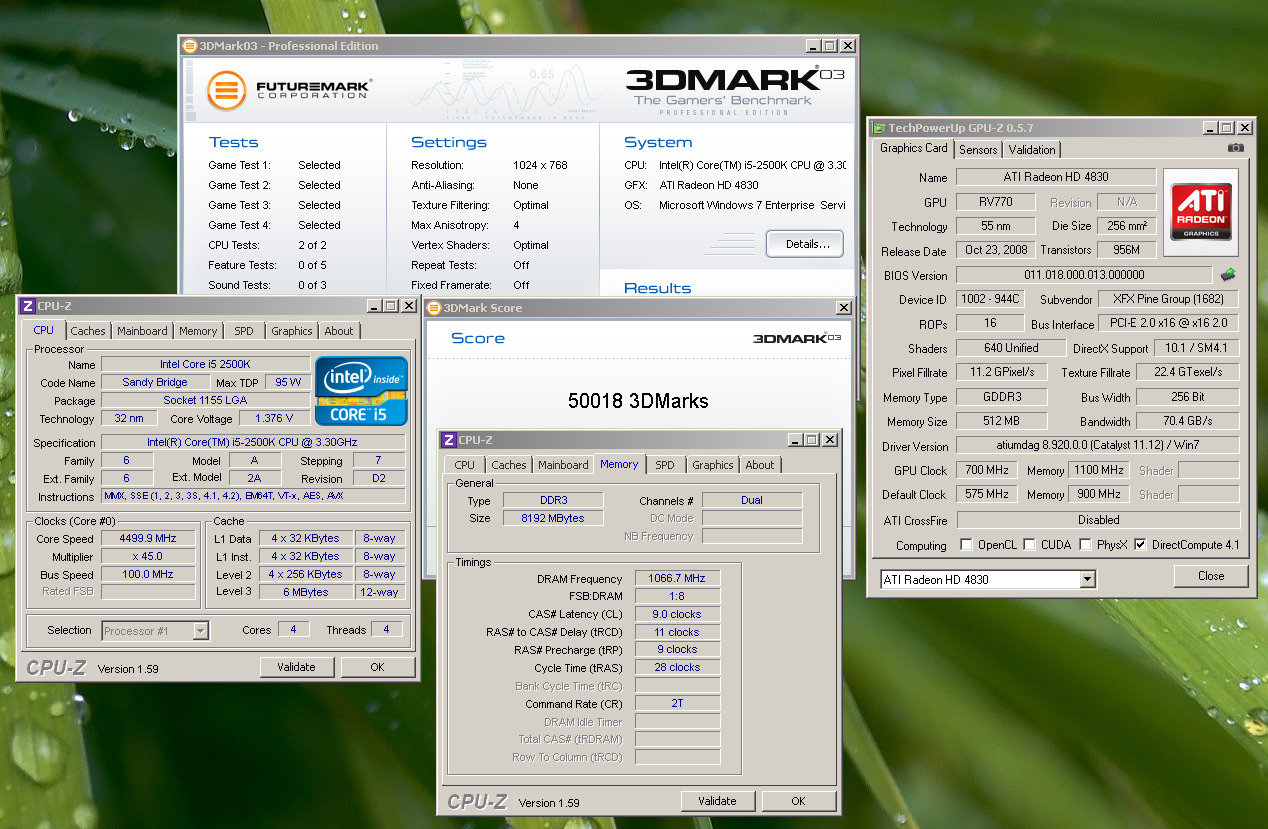The width and height of the screenshot is (1268, 829).
Task: Click the GPU-Z title bar app icon
Action: click(879, 128)
